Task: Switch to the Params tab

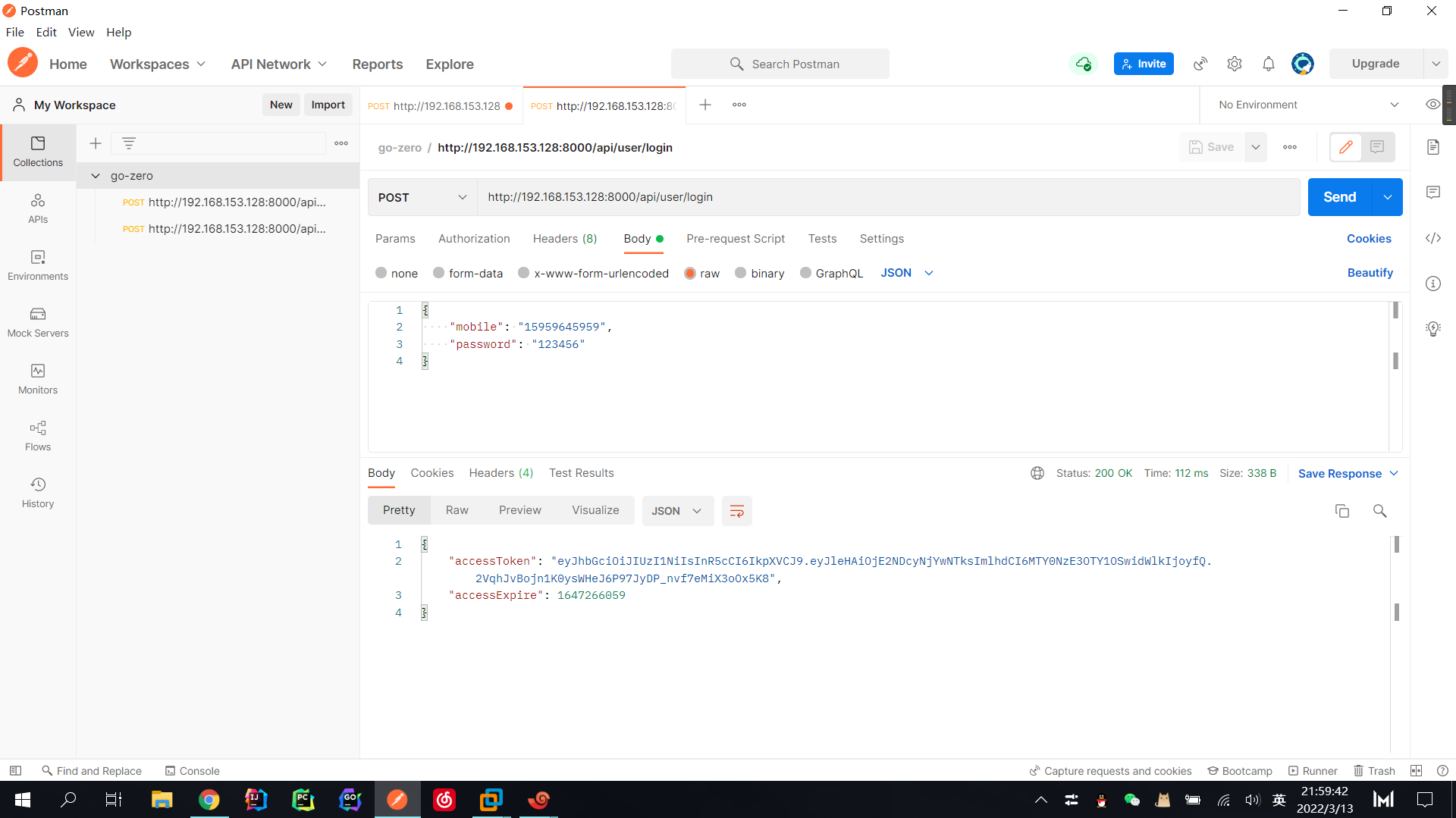Action: point(395,239)
